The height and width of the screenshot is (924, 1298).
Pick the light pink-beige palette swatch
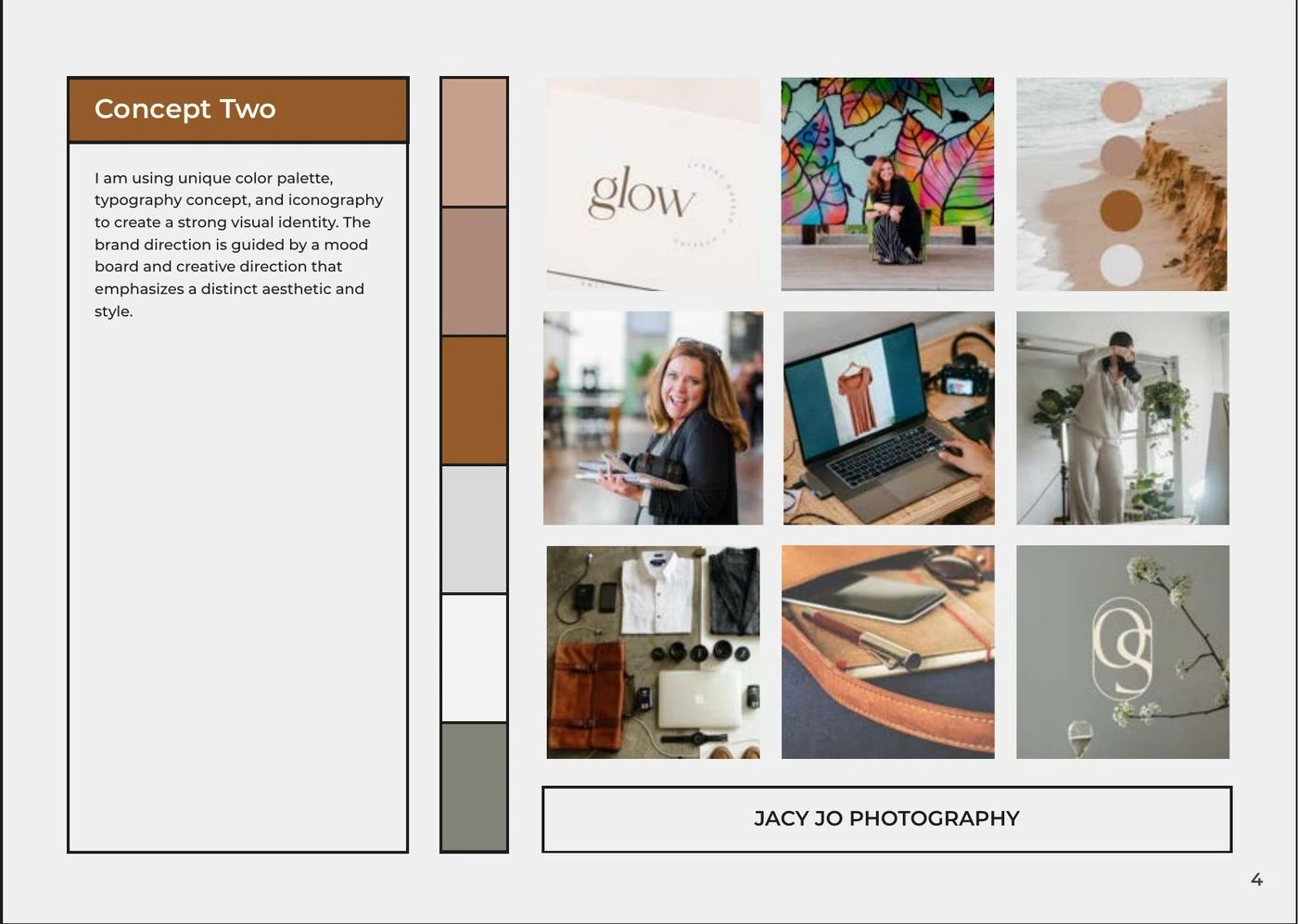474,142
